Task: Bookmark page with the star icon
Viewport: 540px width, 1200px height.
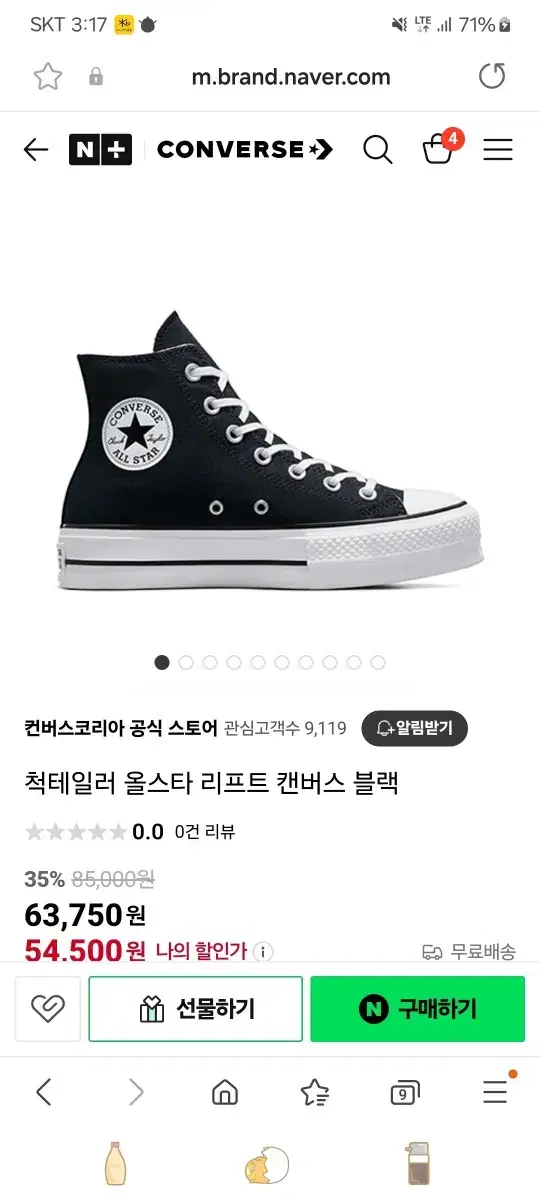Action: tap(48, 77)
